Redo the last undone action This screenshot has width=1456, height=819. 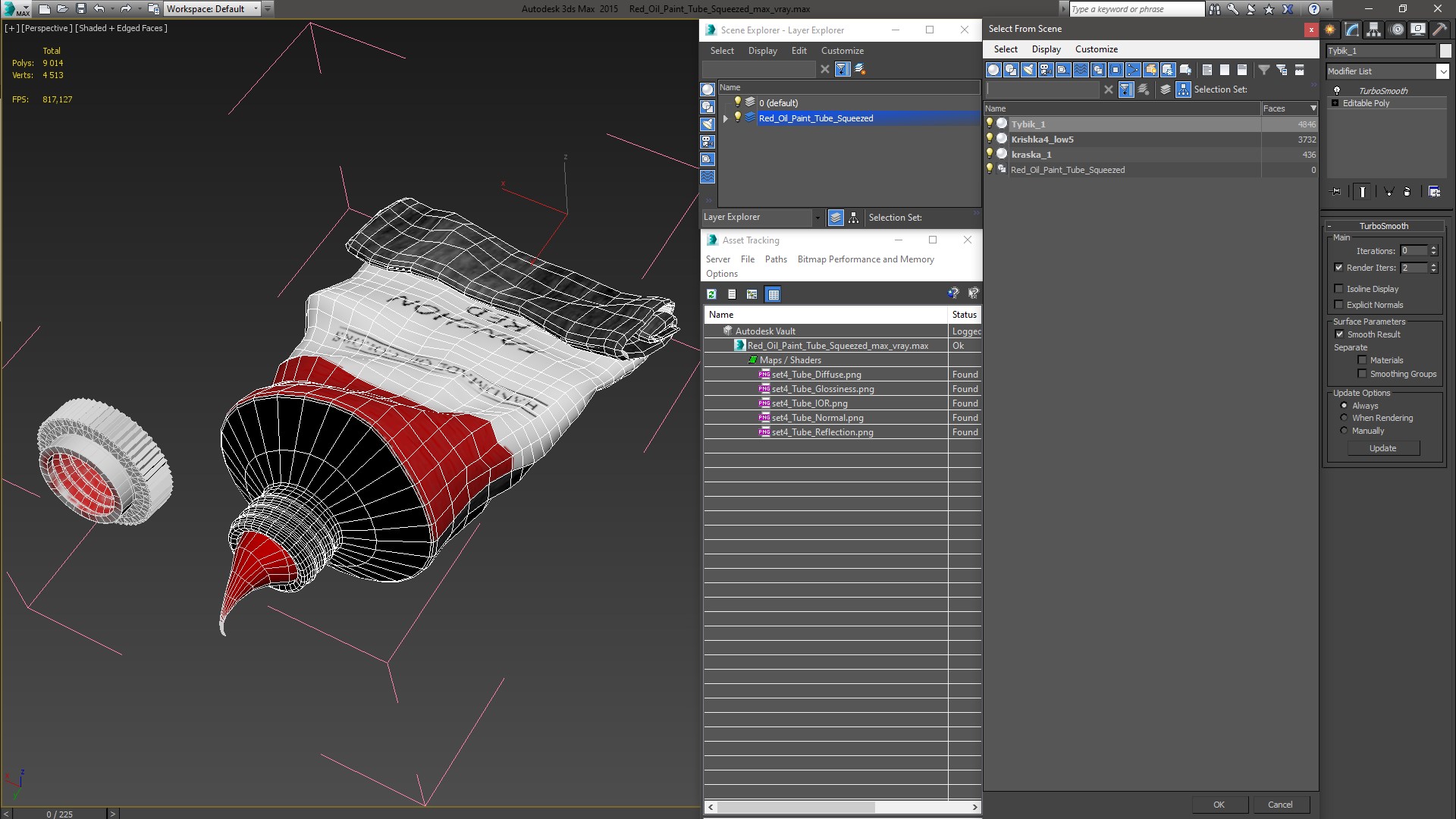126,9
